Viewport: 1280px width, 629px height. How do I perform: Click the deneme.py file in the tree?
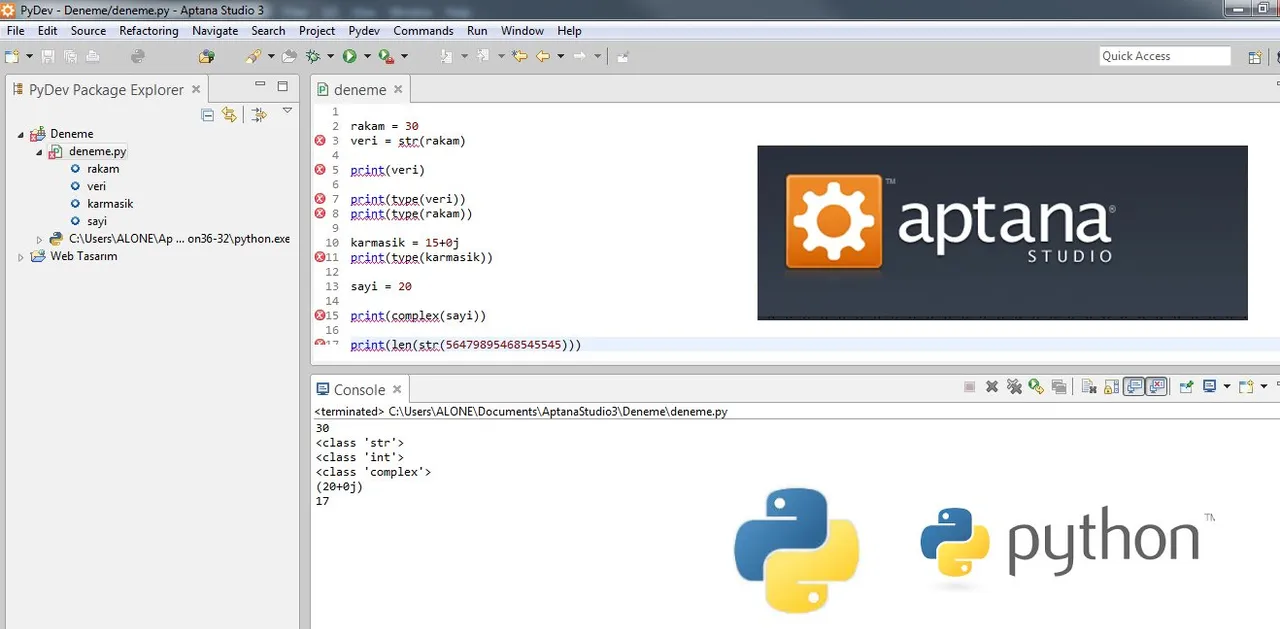pos(98,152)
